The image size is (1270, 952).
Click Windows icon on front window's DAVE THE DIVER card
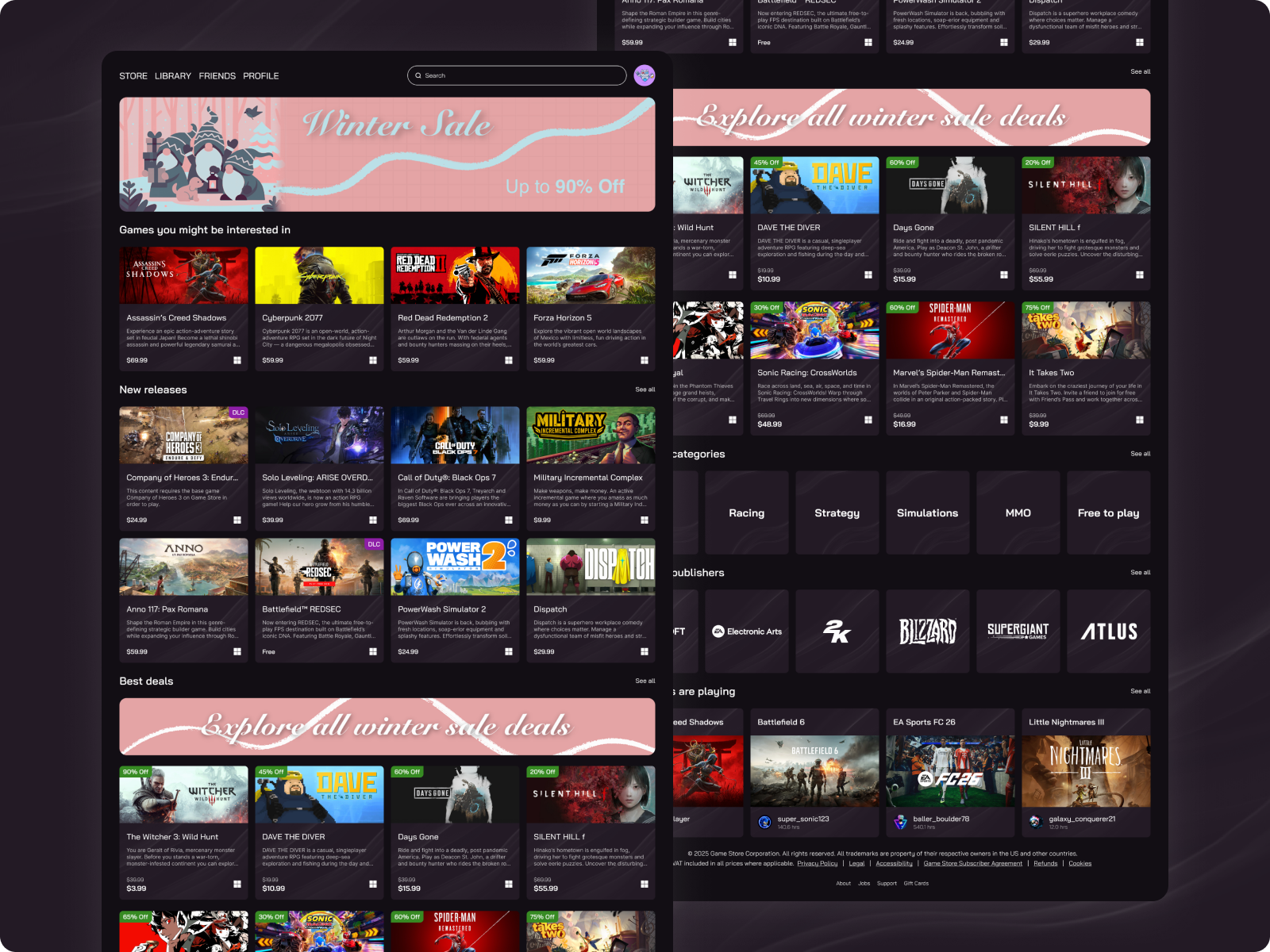(373, 884)
